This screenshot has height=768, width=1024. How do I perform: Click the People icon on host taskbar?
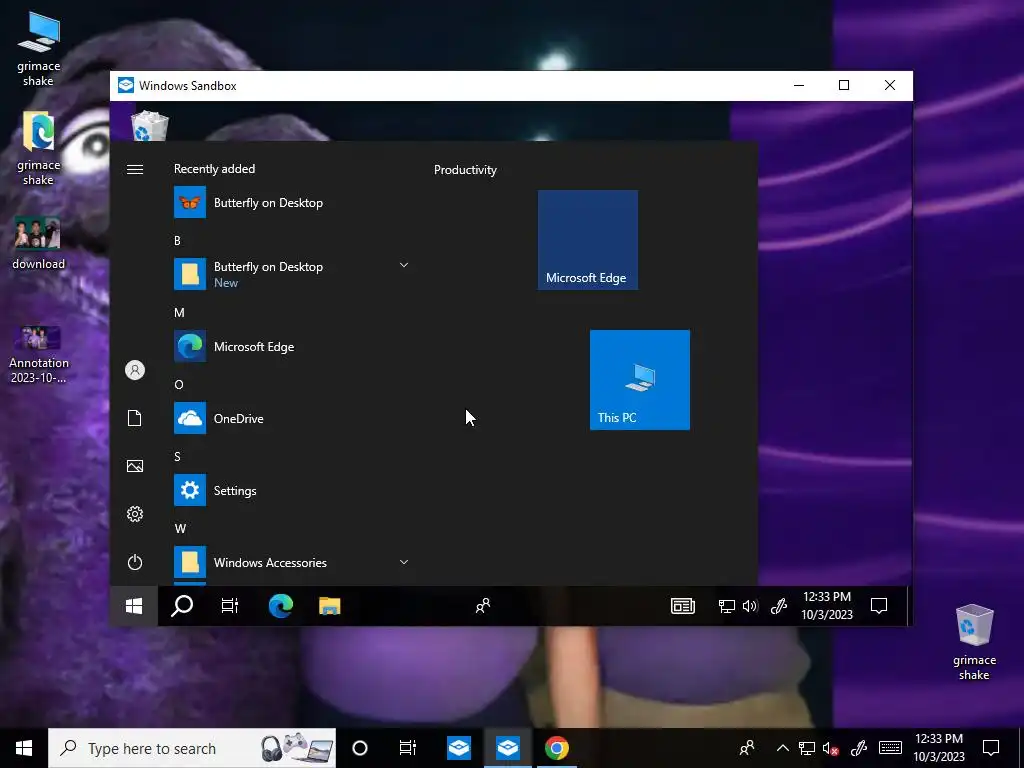[x=746, y=748]
